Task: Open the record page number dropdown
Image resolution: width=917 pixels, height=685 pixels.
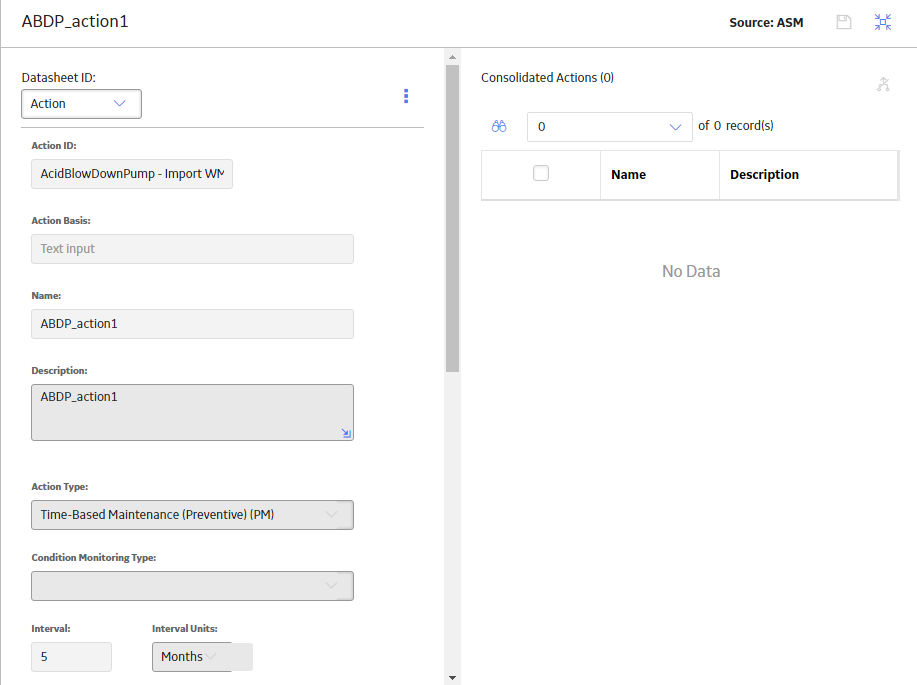Action: 610,127
